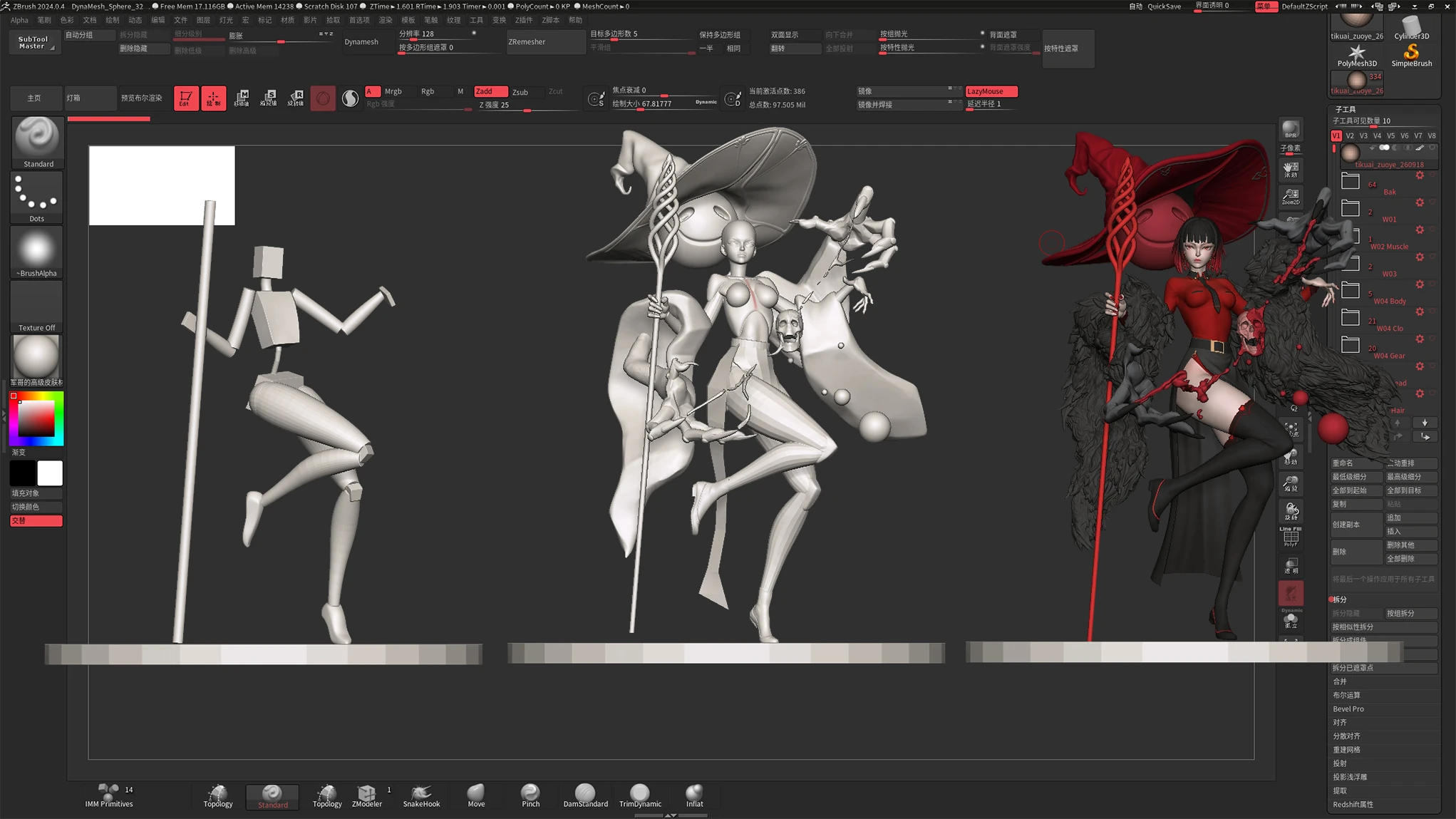Expand SubTool Master plugin menu

click(33, 42)
